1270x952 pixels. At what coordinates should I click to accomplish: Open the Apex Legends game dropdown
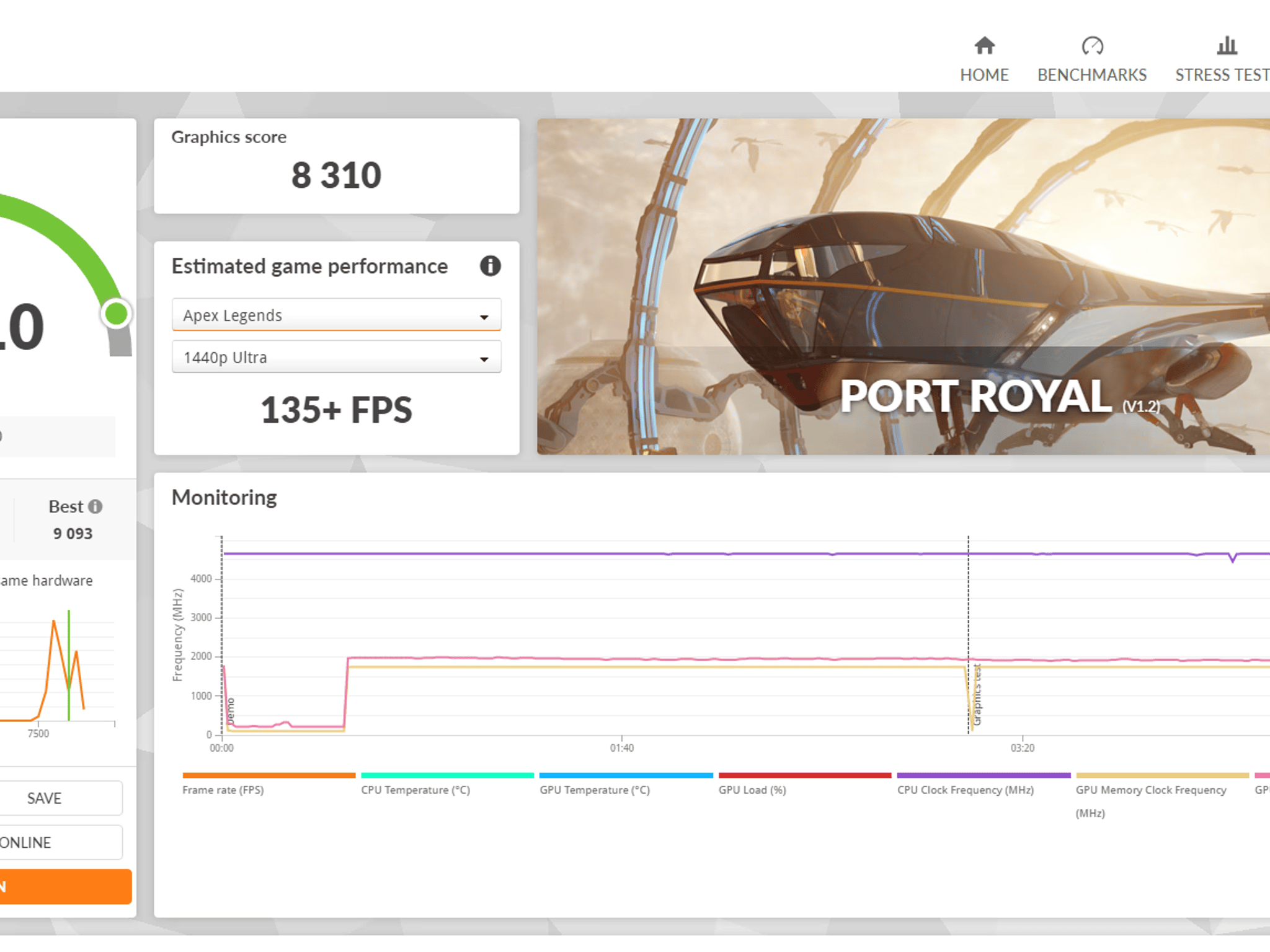pyautogui.click(x=336, y=315)
